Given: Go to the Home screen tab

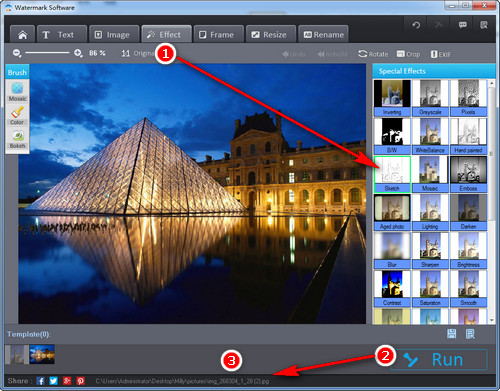Looking at the screenshot, I should [22, 34].
